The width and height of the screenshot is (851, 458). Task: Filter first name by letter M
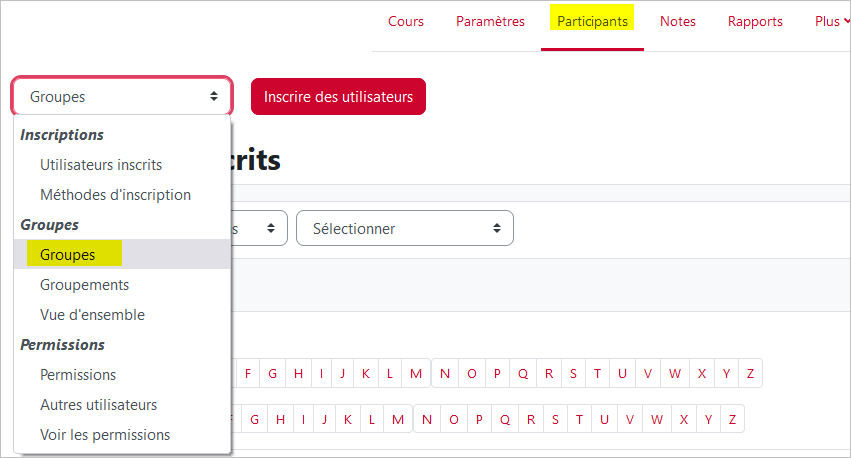[416, 373]
